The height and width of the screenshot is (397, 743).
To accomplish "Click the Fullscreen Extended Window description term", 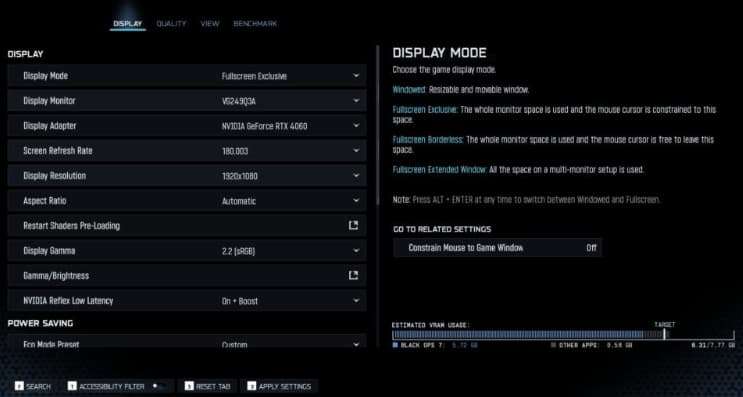I will 440,170.
